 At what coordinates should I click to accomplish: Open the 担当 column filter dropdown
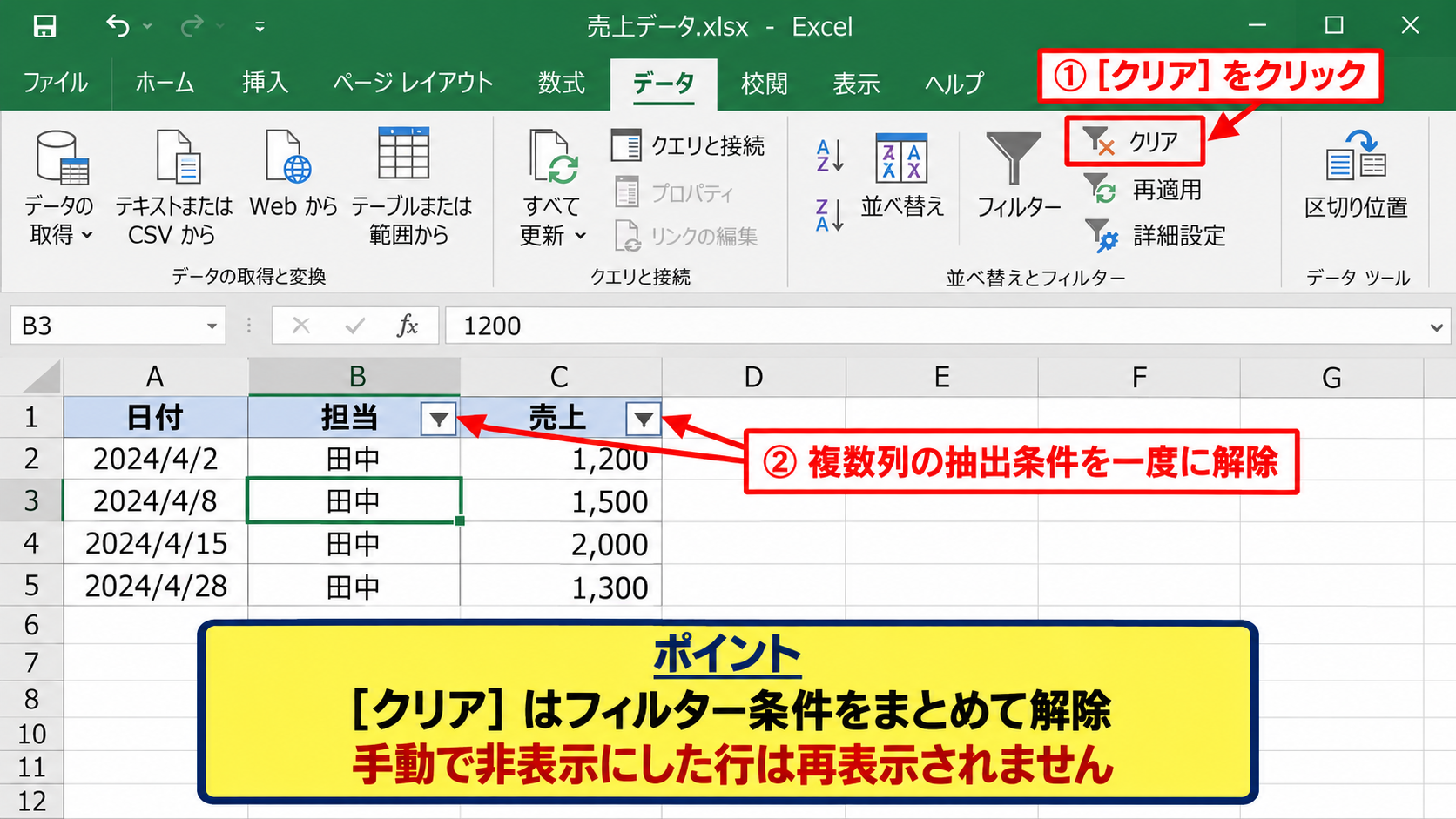pyautogui.click(x=438, y=420)
